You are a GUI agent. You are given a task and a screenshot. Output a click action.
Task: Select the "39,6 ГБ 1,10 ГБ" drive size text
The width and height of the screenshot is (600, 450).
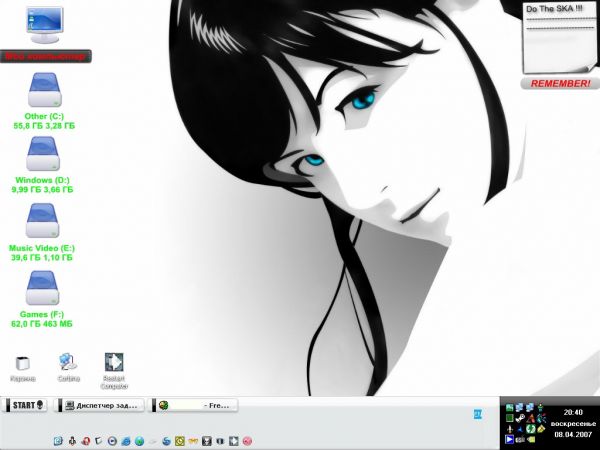click(x=41, y=258)
